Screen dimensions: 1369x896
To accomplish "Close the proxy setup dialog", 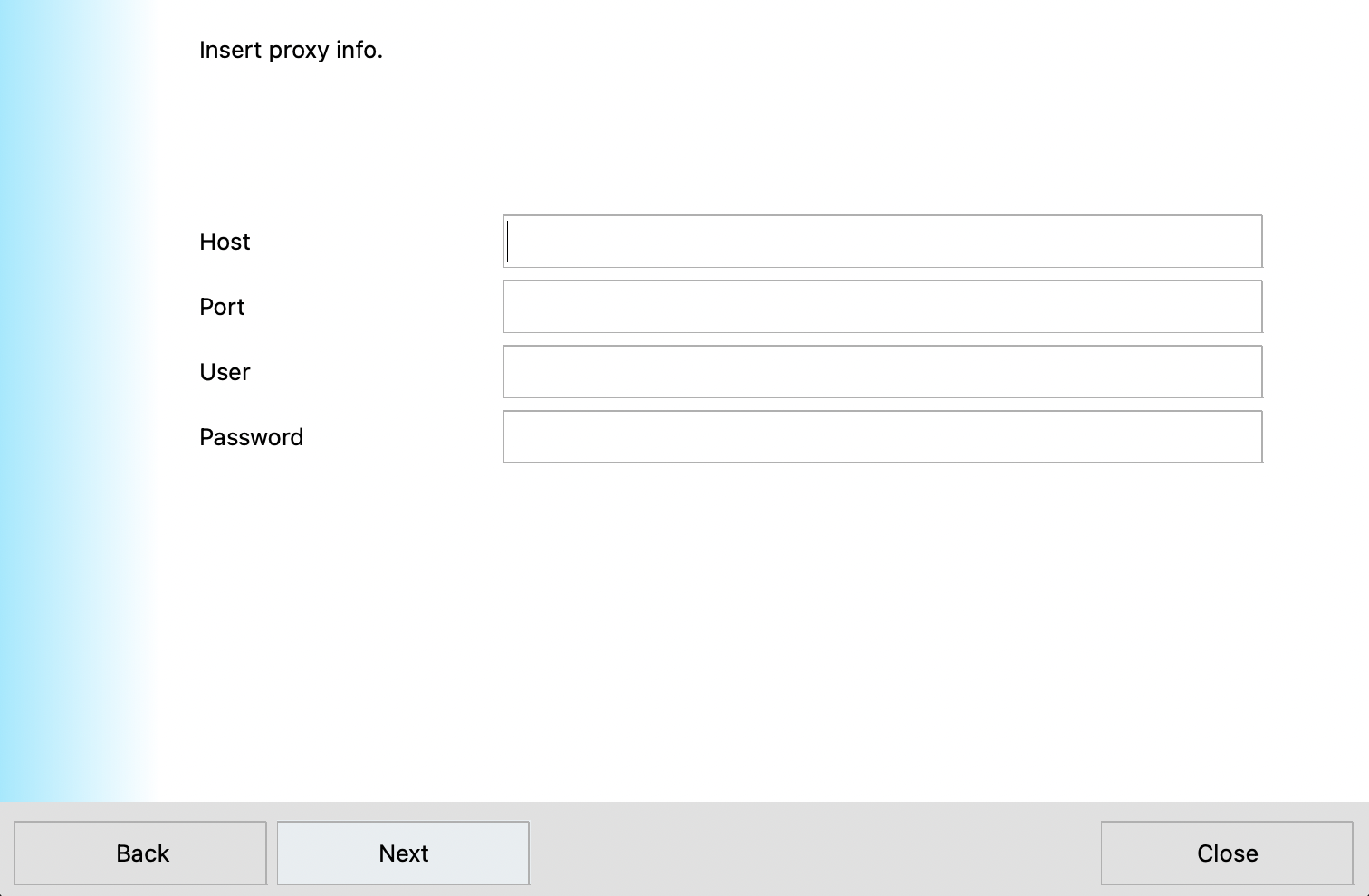I will (x=1227, y=853).
